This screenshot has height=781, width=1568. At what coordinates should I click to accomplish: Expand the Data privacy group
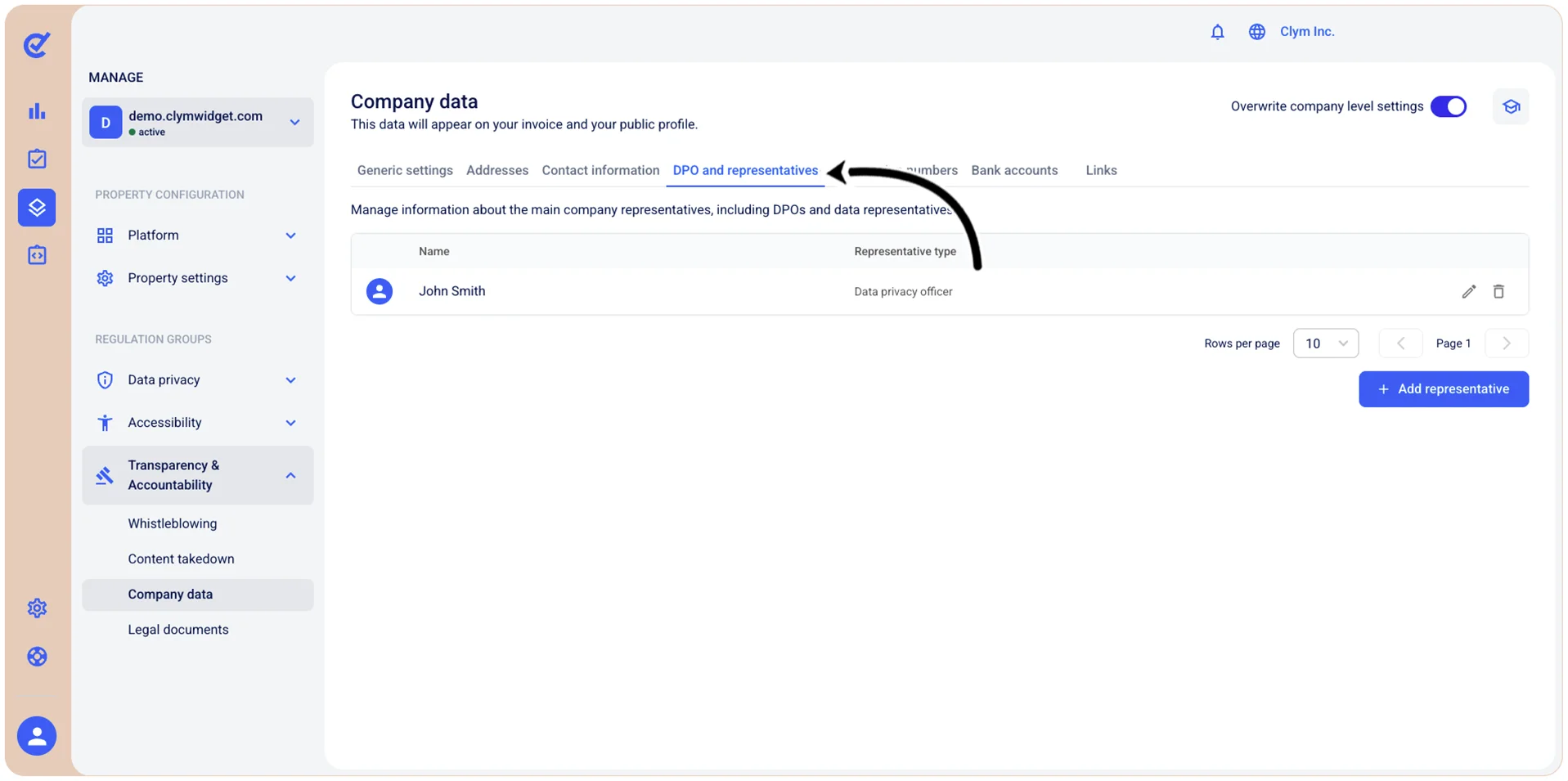(x=197, y=380)
